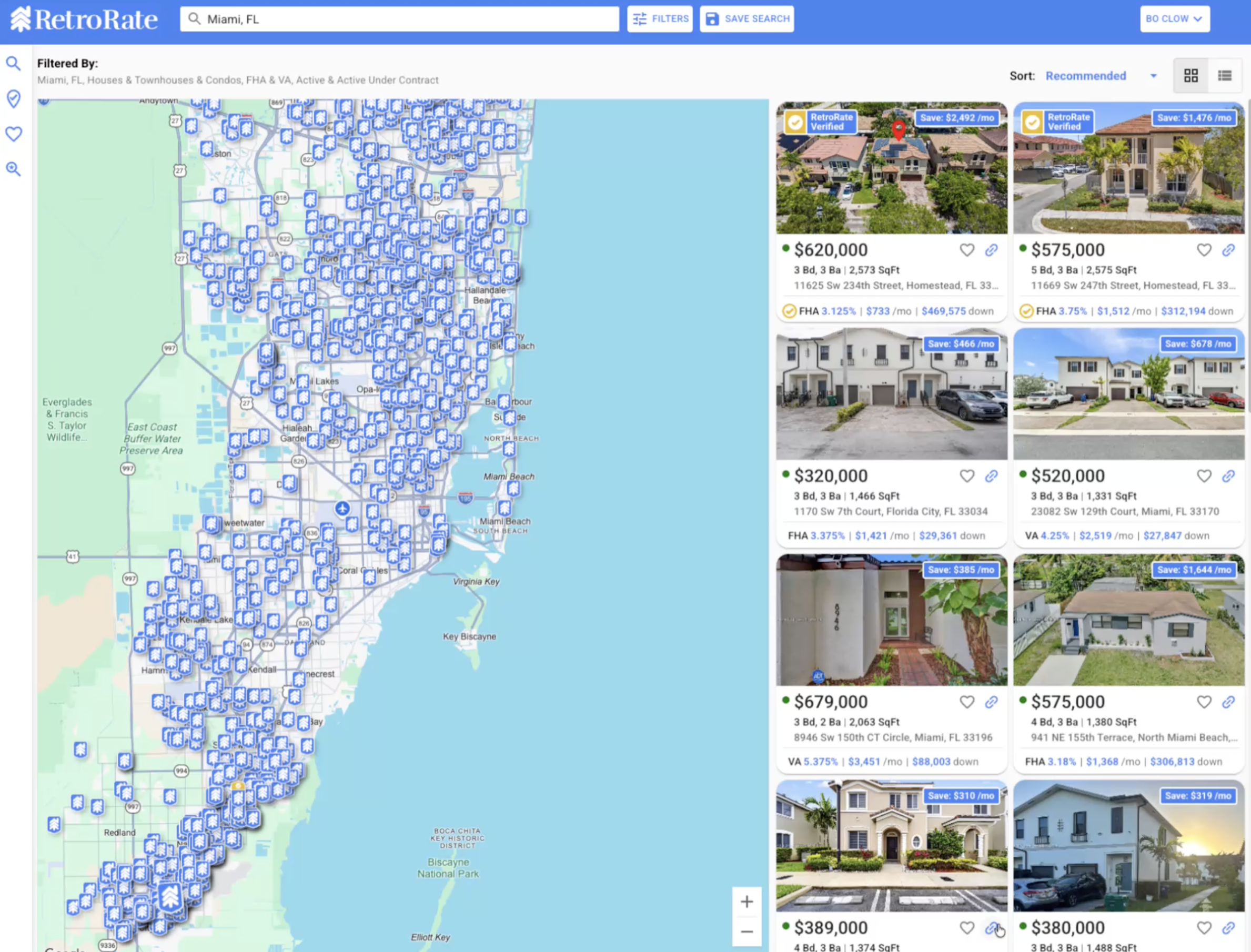
Task: Favorite the $520,000 Miami listing
Action: [x=1204, y=476]
